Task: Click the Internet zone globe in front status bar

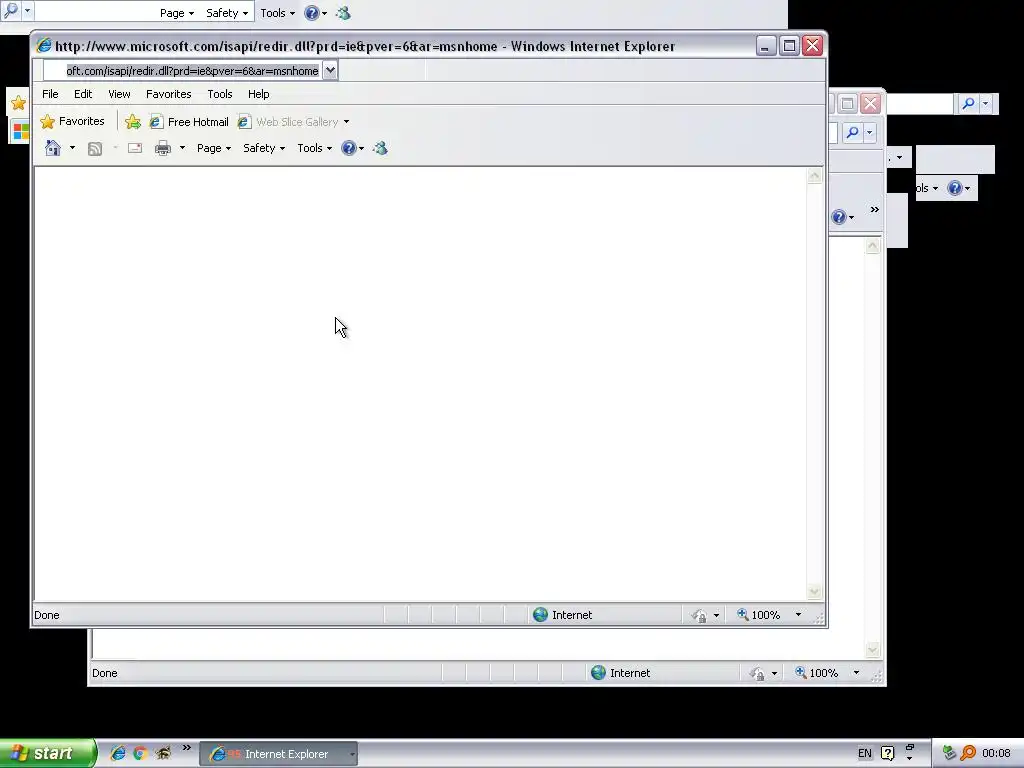Action: 540,615
